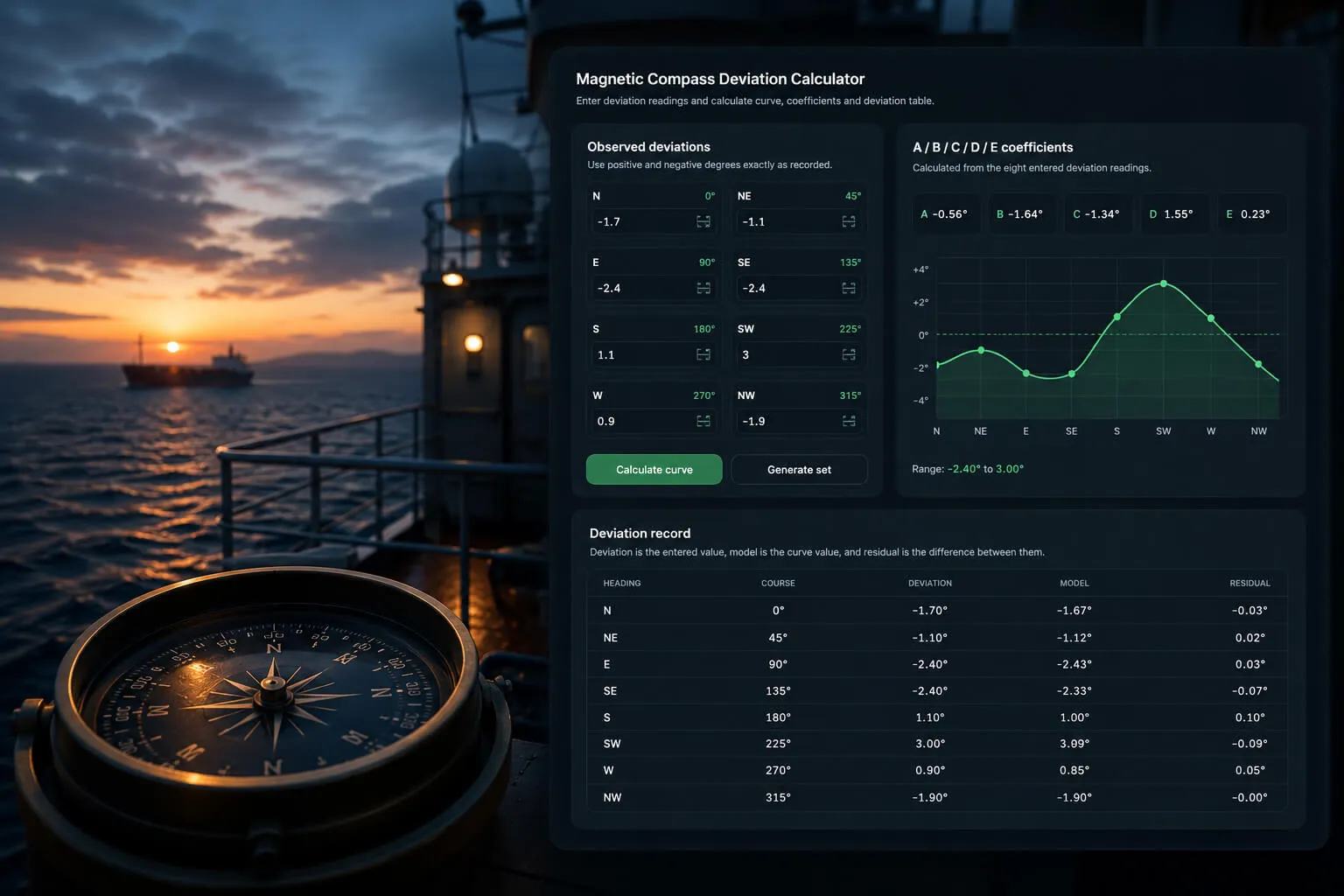Click residual -0.07° in the SE row
Viewport: 1344px width, 896px height.
point(1249,690)
